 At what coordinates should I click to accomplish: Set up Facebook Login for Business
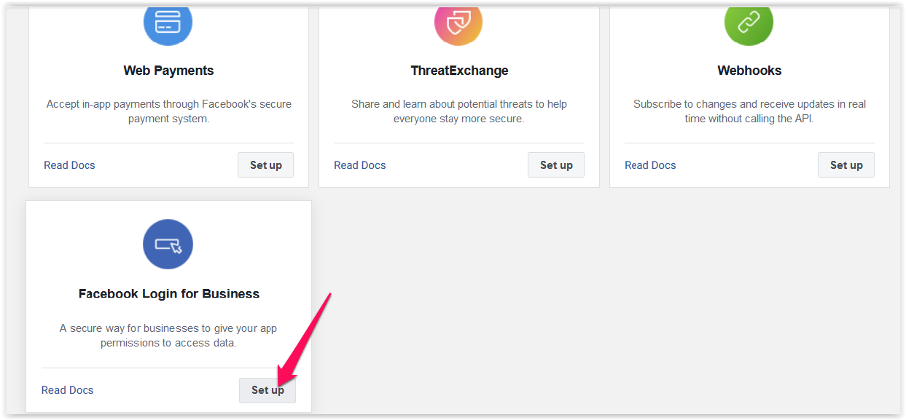(x=267, y=390)
